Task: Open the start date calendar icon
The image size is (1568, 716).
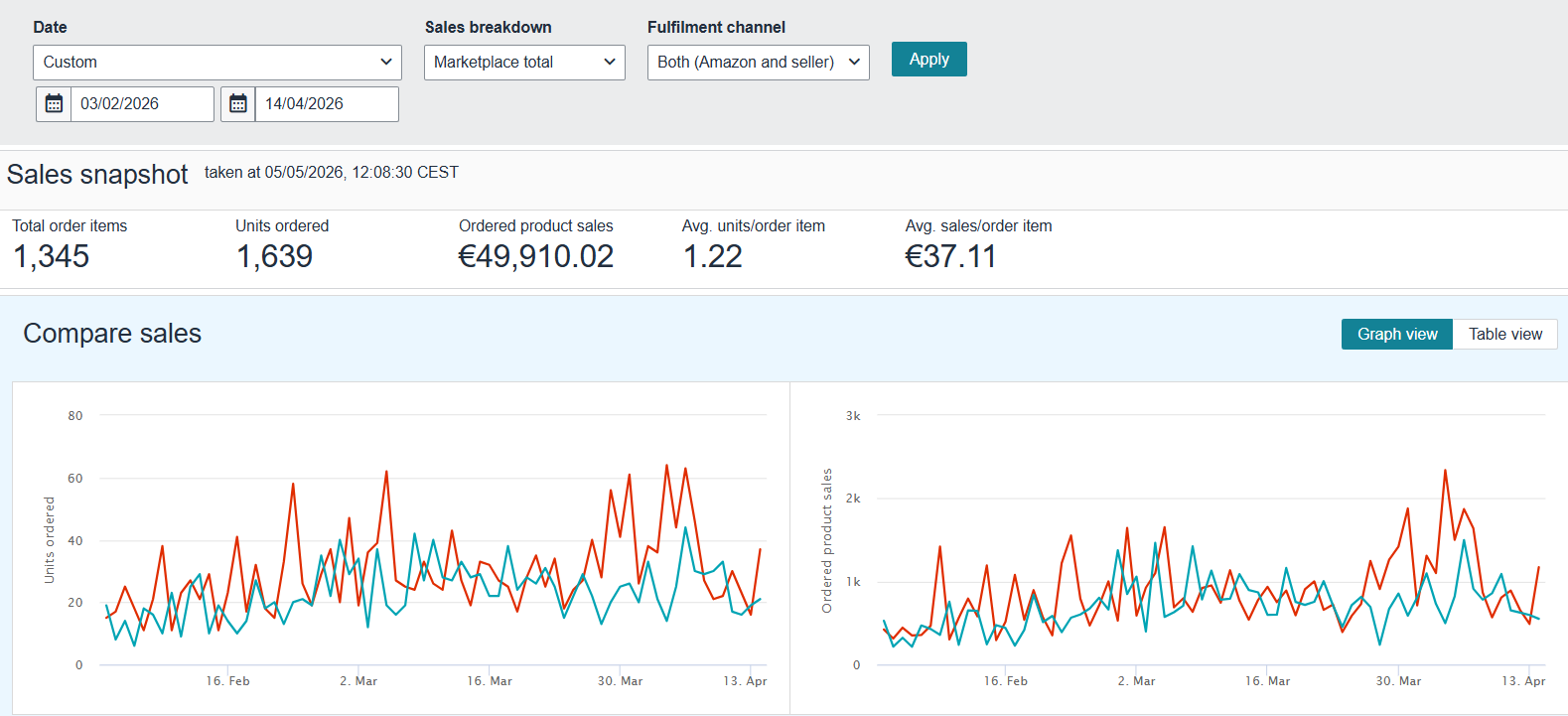Action: pyautogui.click(x=54, y=103)
